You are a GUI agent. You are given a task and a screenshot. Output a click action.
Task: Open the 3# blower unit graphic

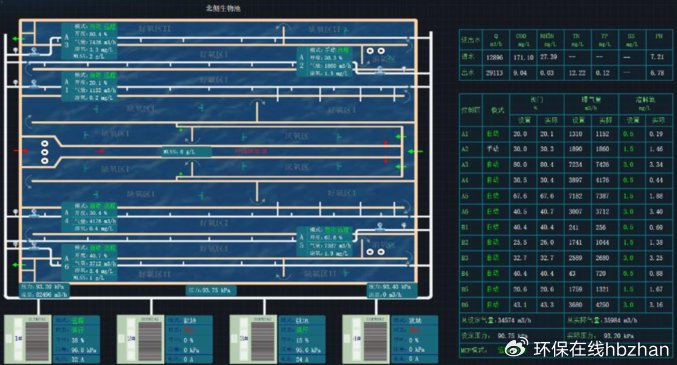[253, 339]
